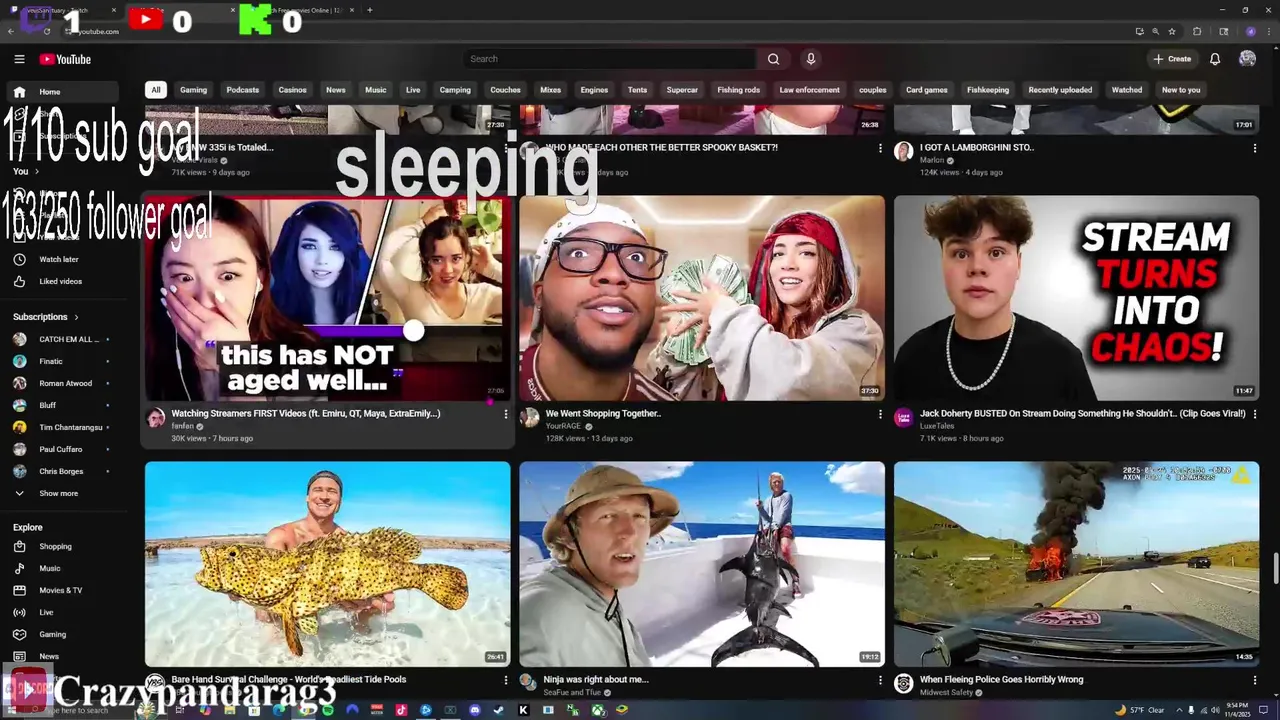Image resolution: width=1280 pixels, height=720 pixels.
Task: Select the Couches filter chip
Action: [x=505, y=90]
